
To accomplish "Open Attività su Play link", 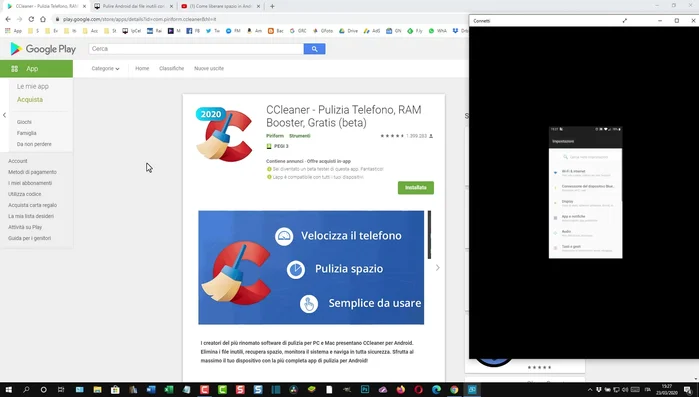I will 25,227.
